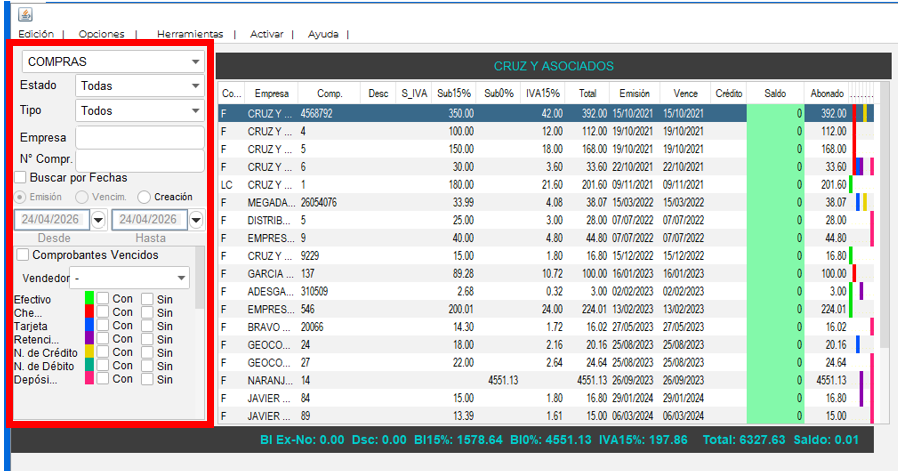This screenshot has width=898, height=471.
Task: Open the Opciones menu
Action: [101, 34]
